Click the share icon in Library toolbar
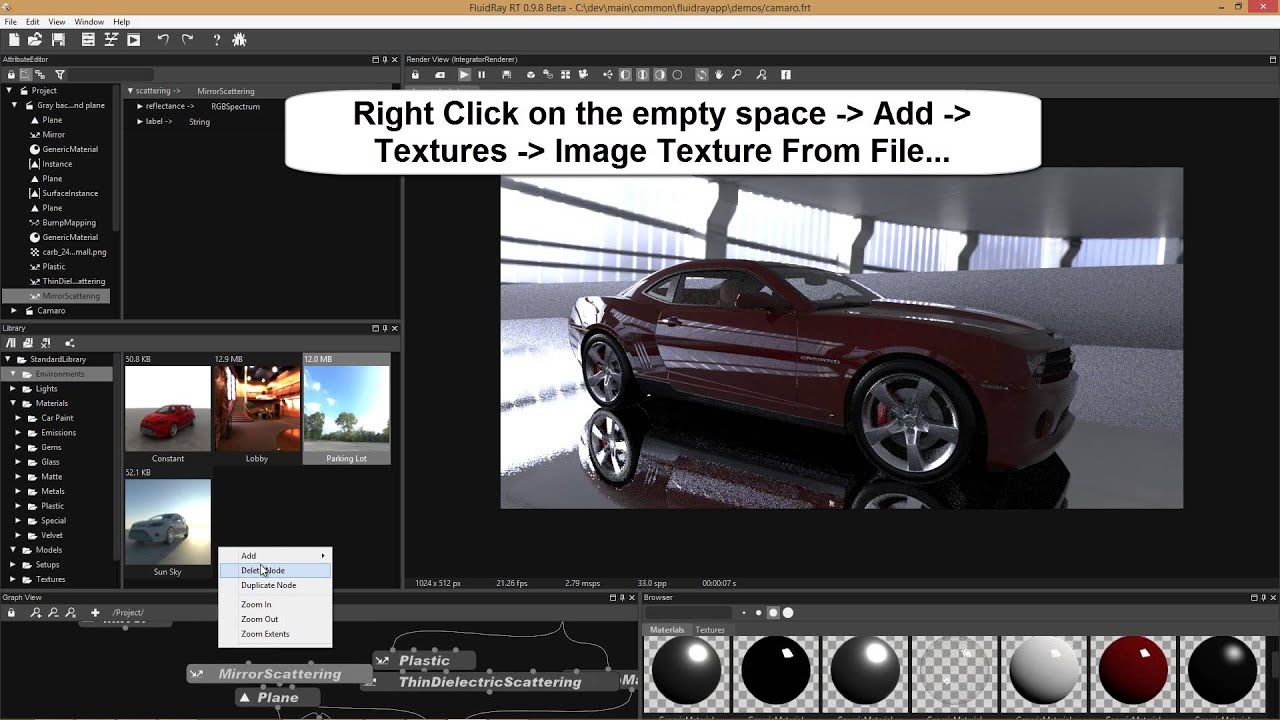 point(69,343)
